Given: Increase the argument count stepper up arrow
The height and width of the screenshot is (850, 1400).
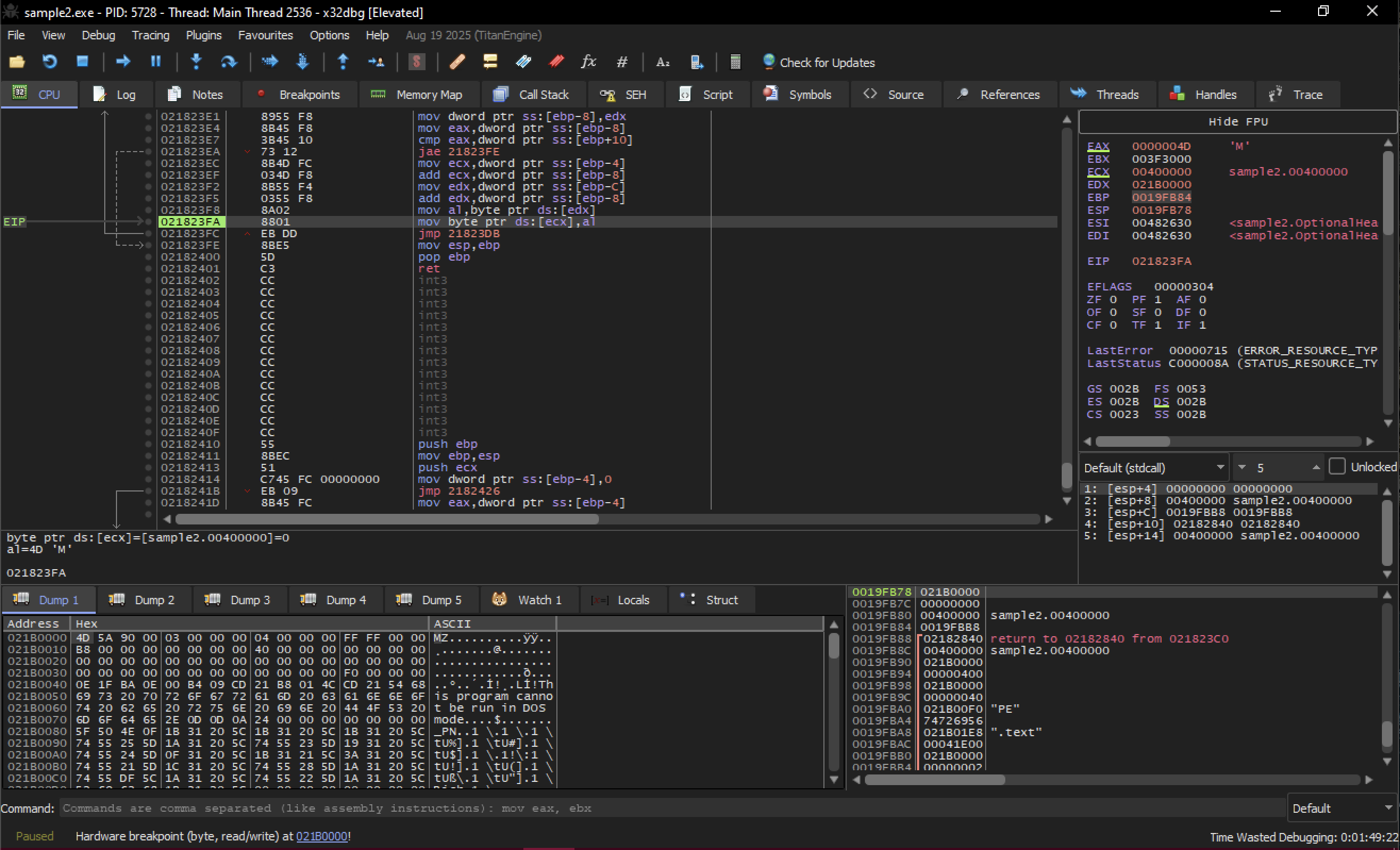Looking at the screenshot, I should (1316, 468).
